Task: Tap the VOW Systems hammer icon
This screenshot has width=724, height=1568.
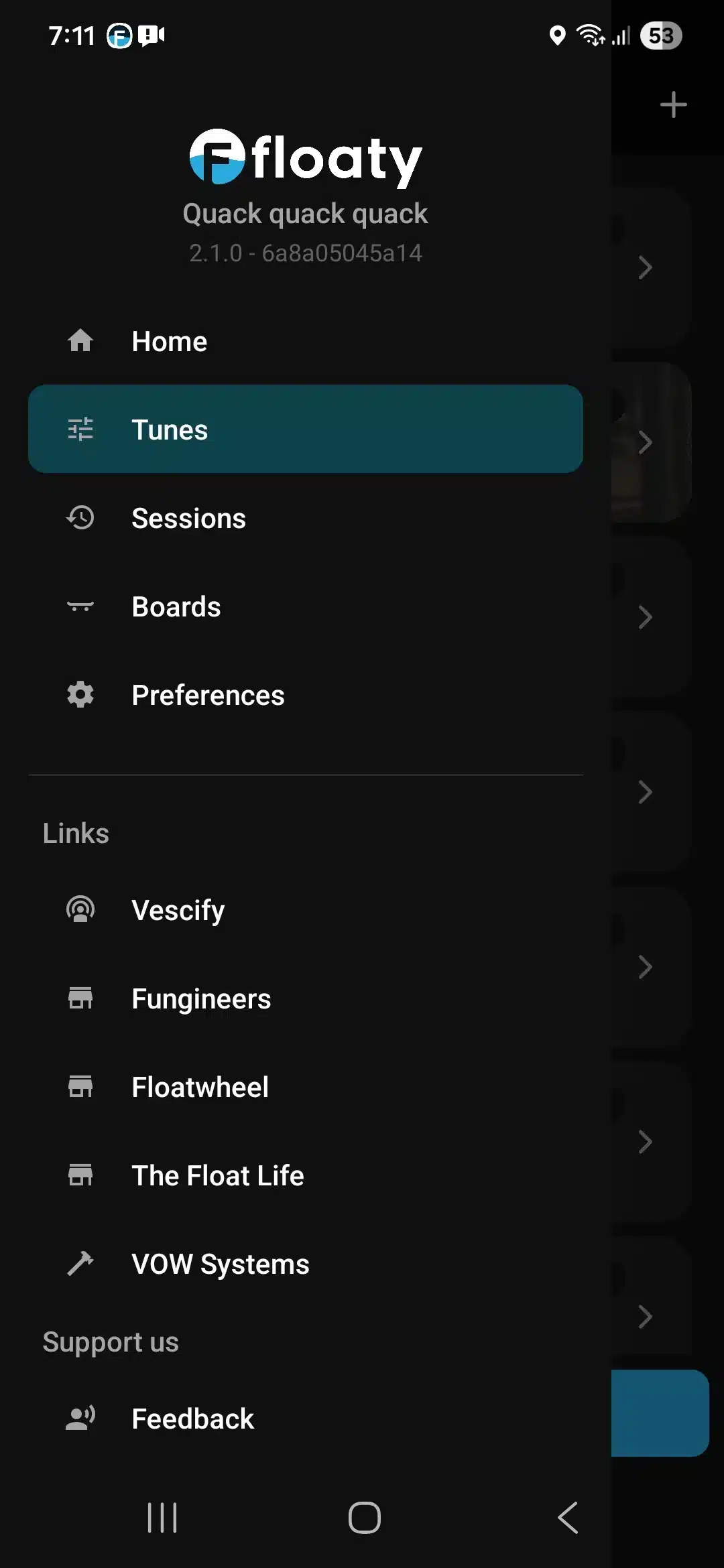Action: tap(80, 1264)
